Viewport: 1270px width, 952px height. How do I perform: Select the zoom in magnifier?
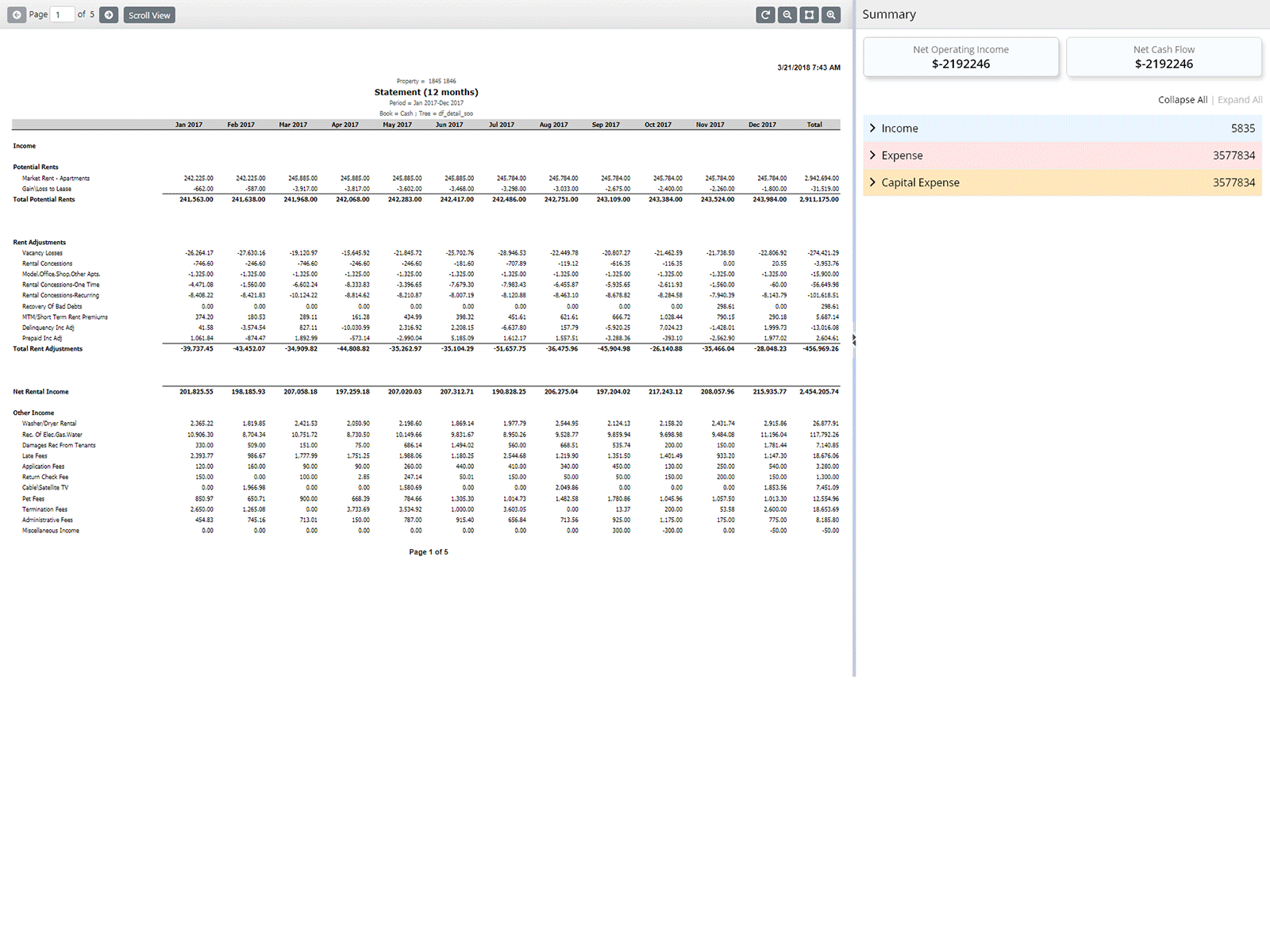click(831, 14)
